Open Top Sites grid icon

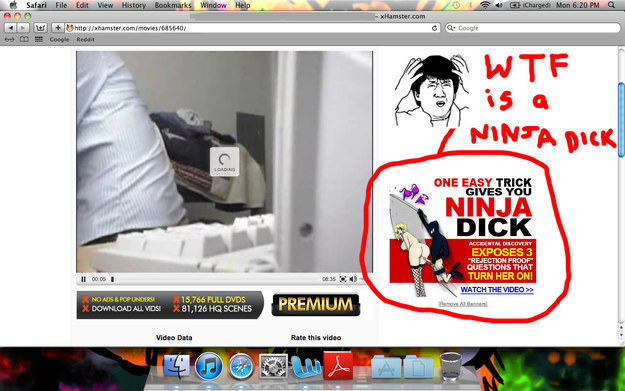(39, 39)
